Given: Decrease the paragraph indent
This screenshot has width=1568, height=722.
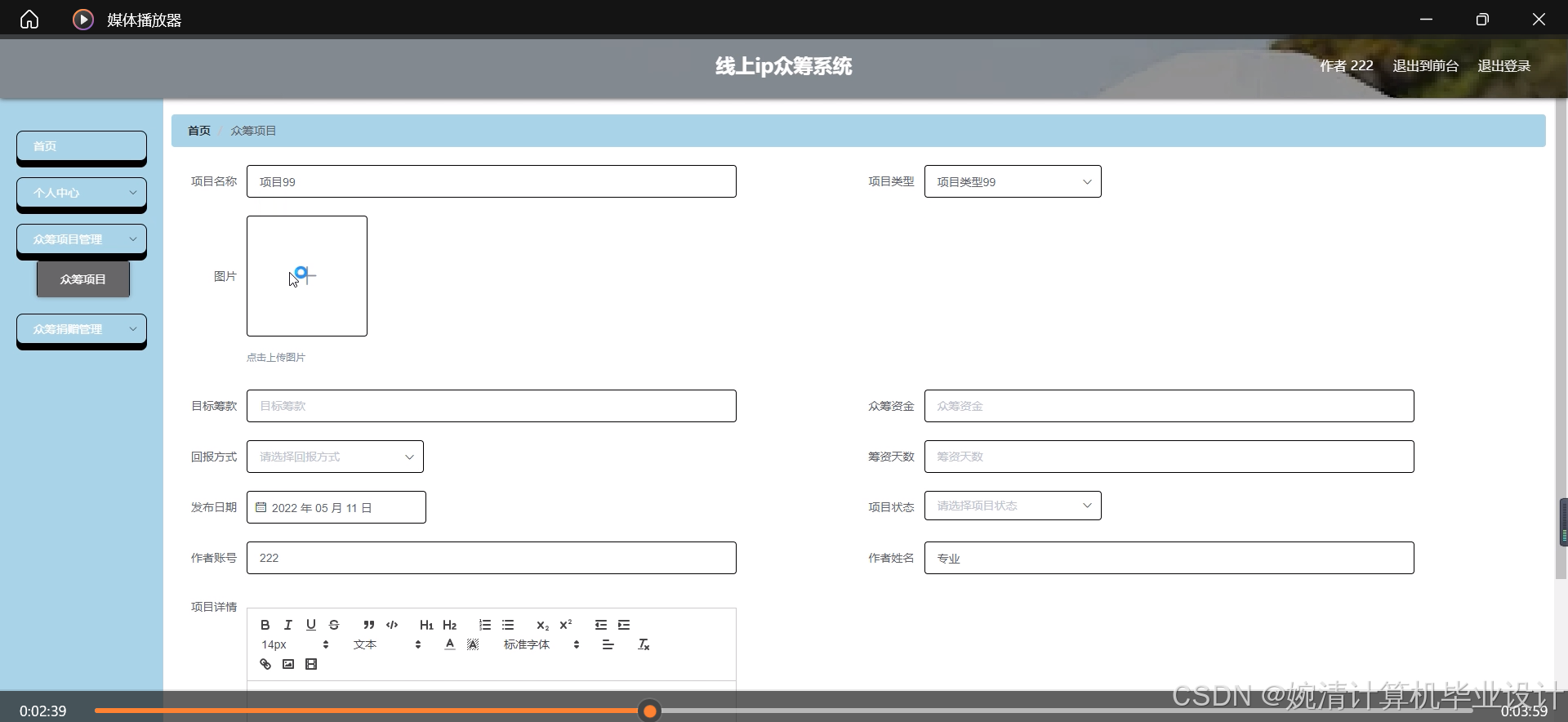Looking at the screenshot, I should click(x=601, y=625).
